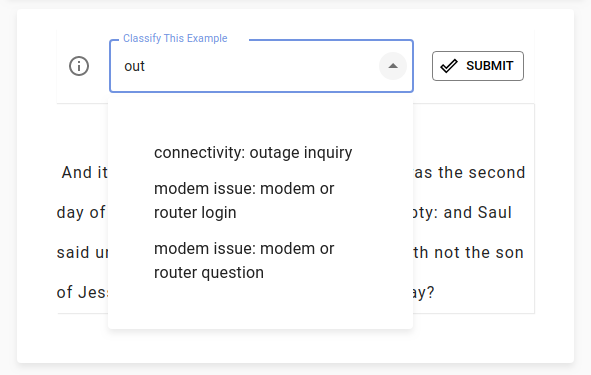Click the question mark ending the passage
Viewport: 591px width, 375px height.
click(x=430, y=292)
